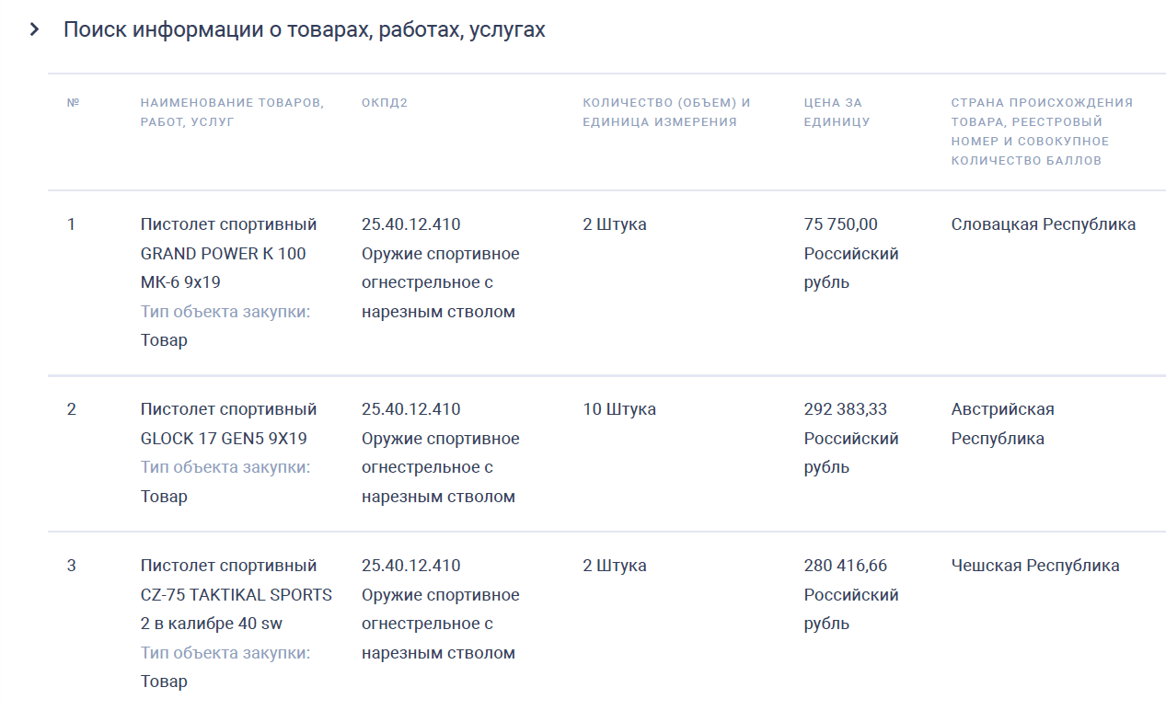
Task: Select 'Словацкая Республика' in the country column
Action: [1043, 224]
